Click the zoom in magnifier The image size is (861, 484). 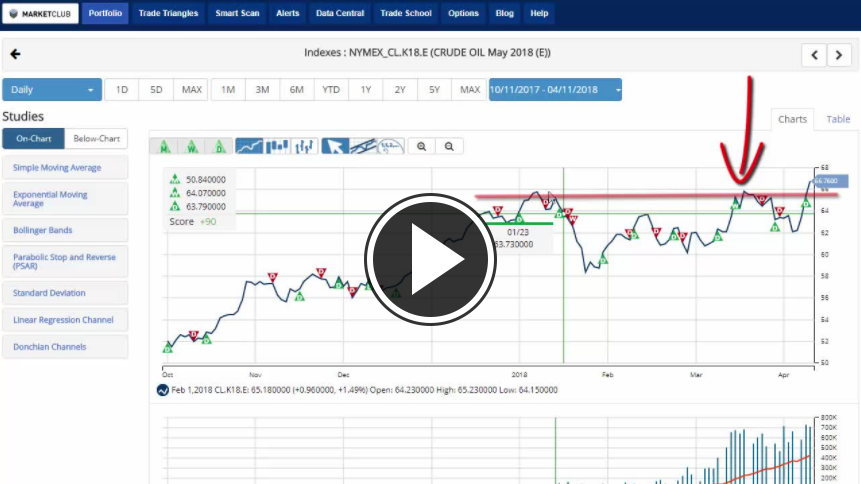pyautogui.click(x=422, y=146)
